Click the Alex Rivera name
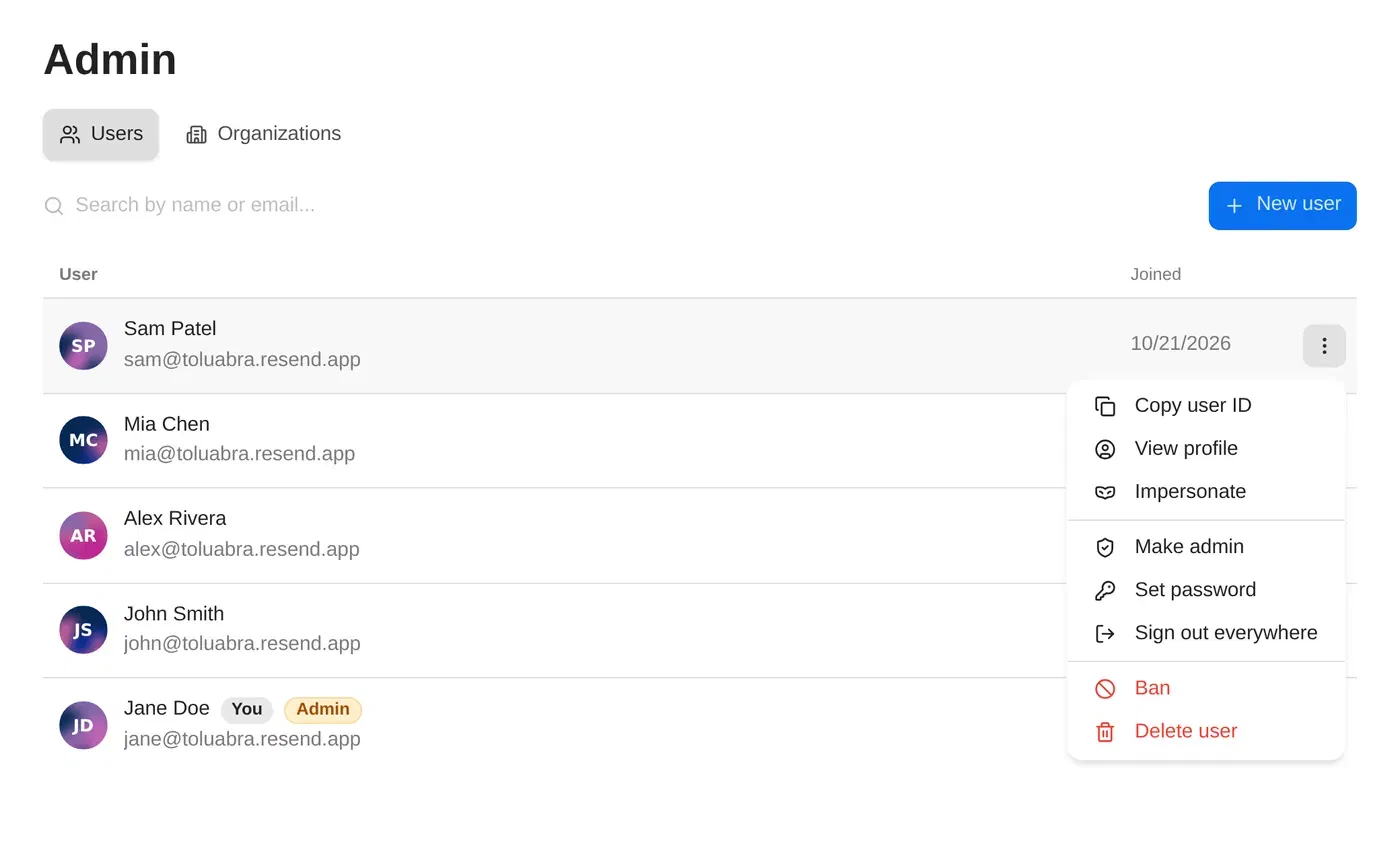 tap(175, 518)
